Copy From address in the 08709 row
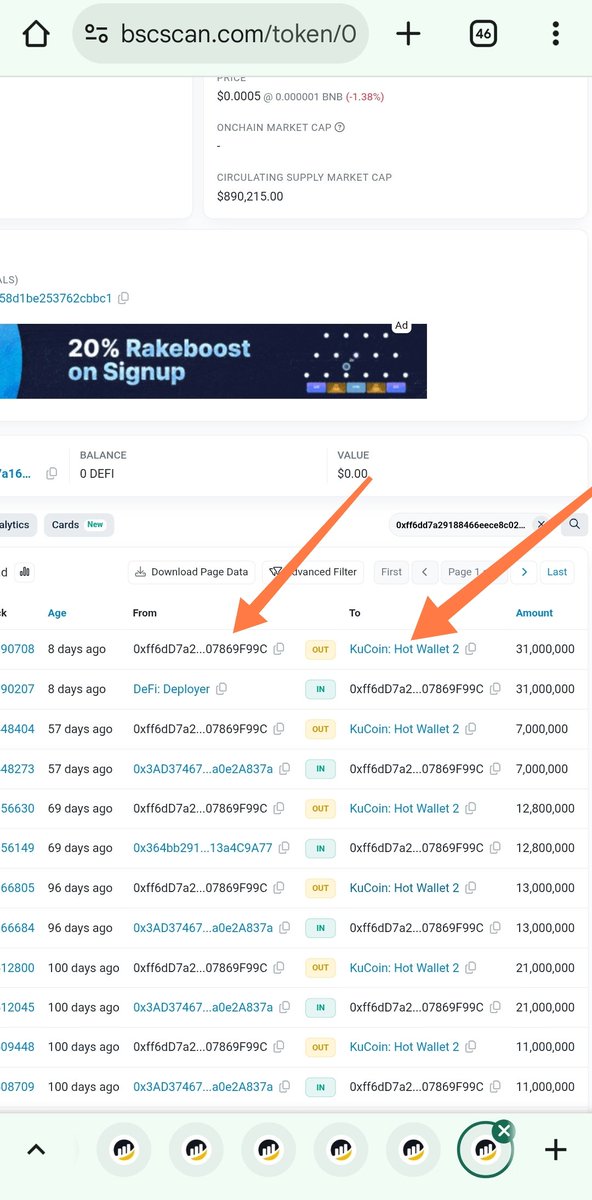This screenshot has height=1200, width=592. pyautogui.click(x=285, y=1087)
